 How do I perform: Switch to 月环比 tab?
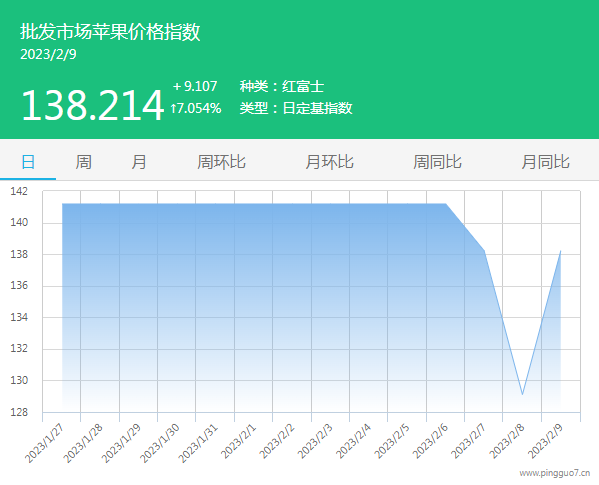(329, 162)
